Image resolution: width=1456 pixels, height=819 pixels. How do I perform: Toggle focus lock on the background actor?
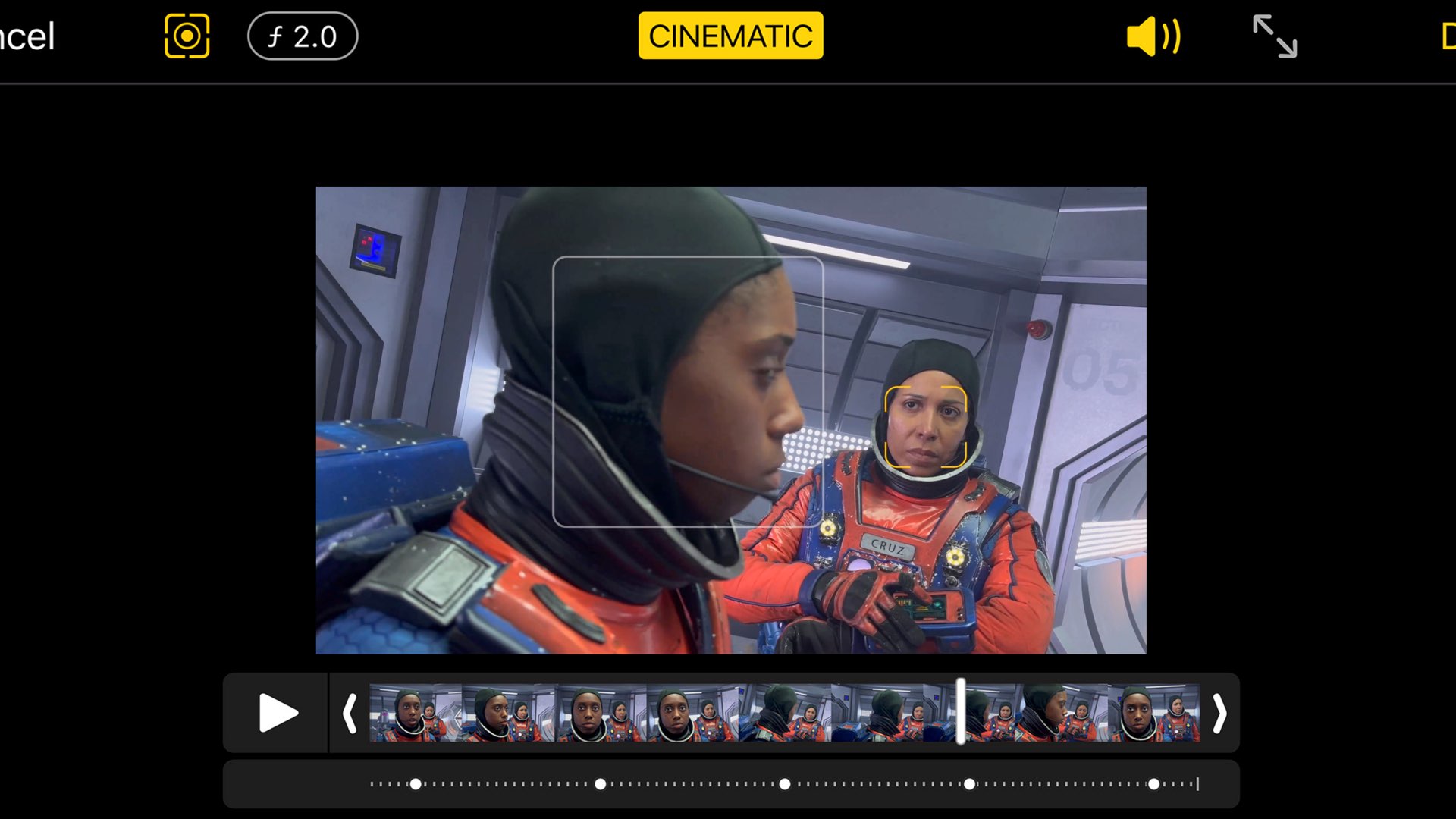click(927, 427)
